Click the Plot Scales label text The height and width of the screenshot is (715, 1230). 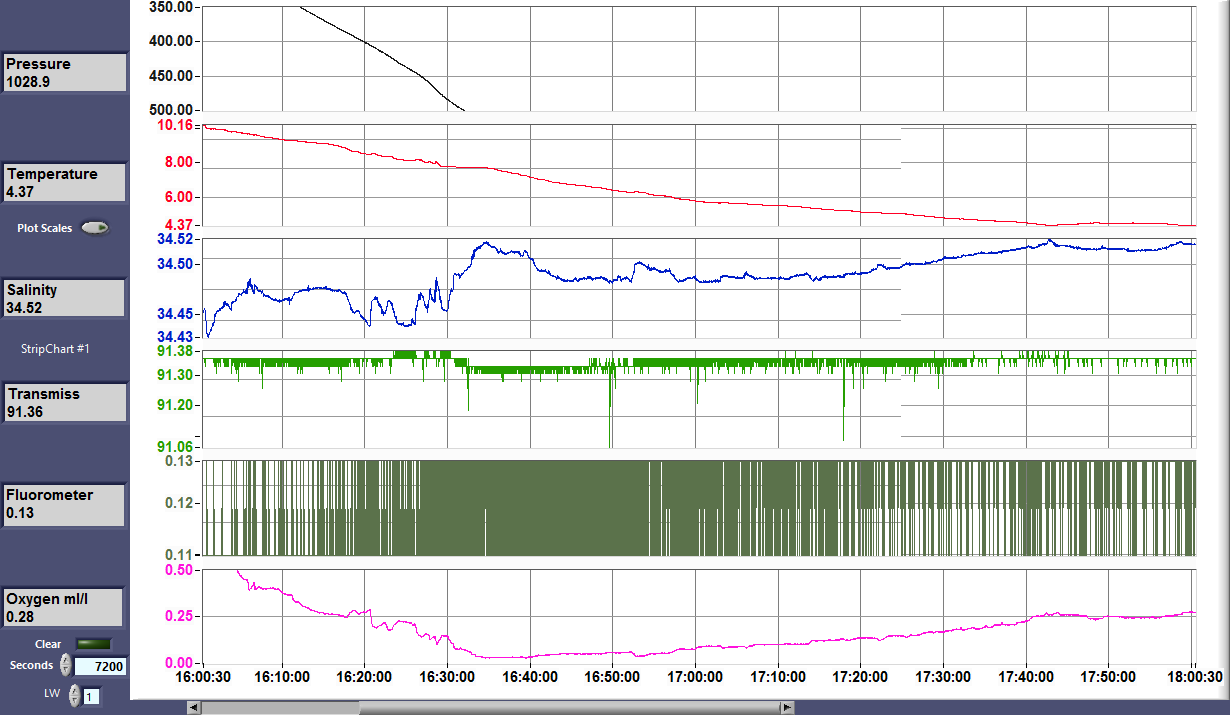tap(45, 228)
